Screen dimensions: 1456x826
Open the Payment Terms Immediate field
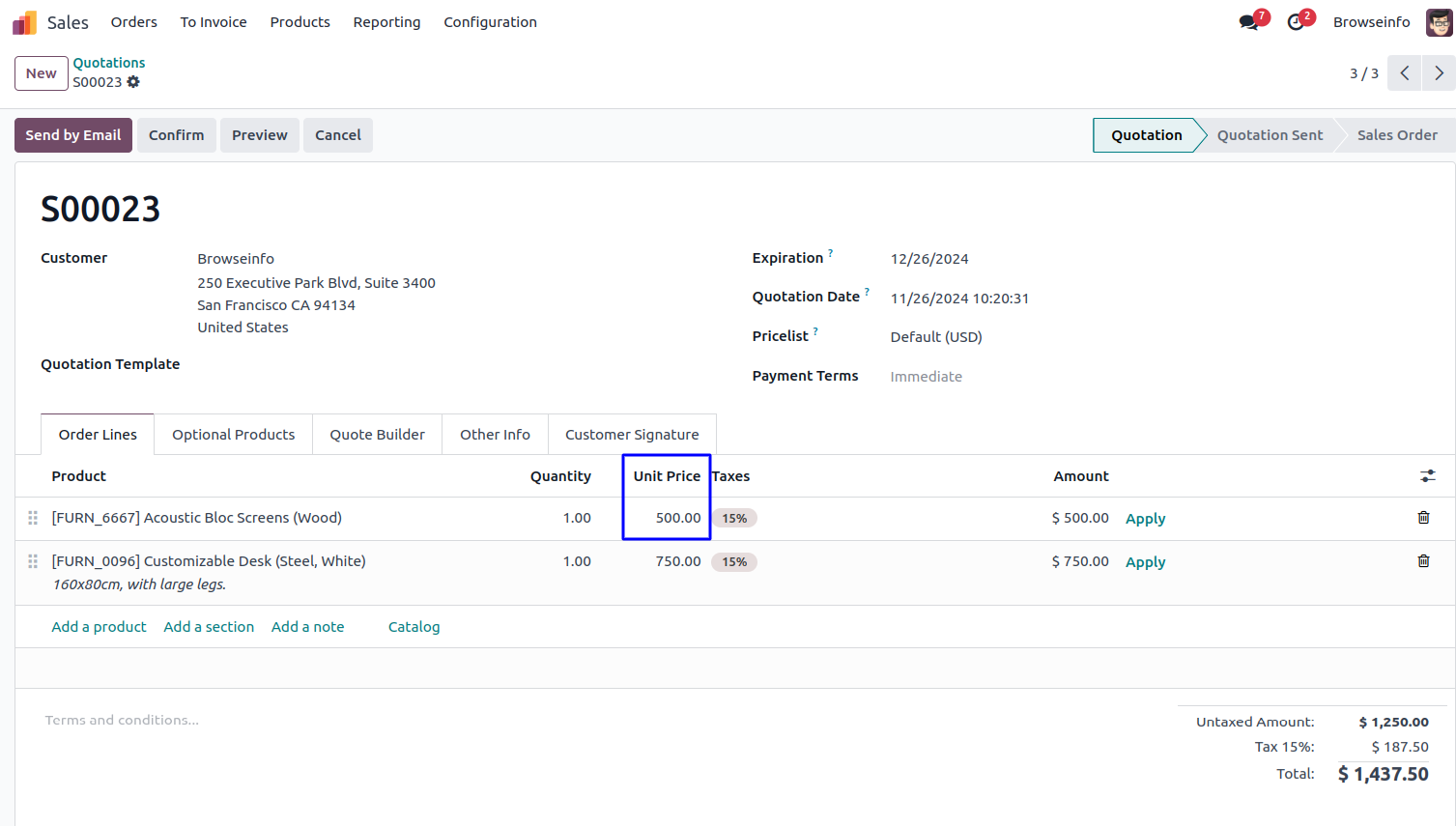pyautogui.click(x=926, y=377)
